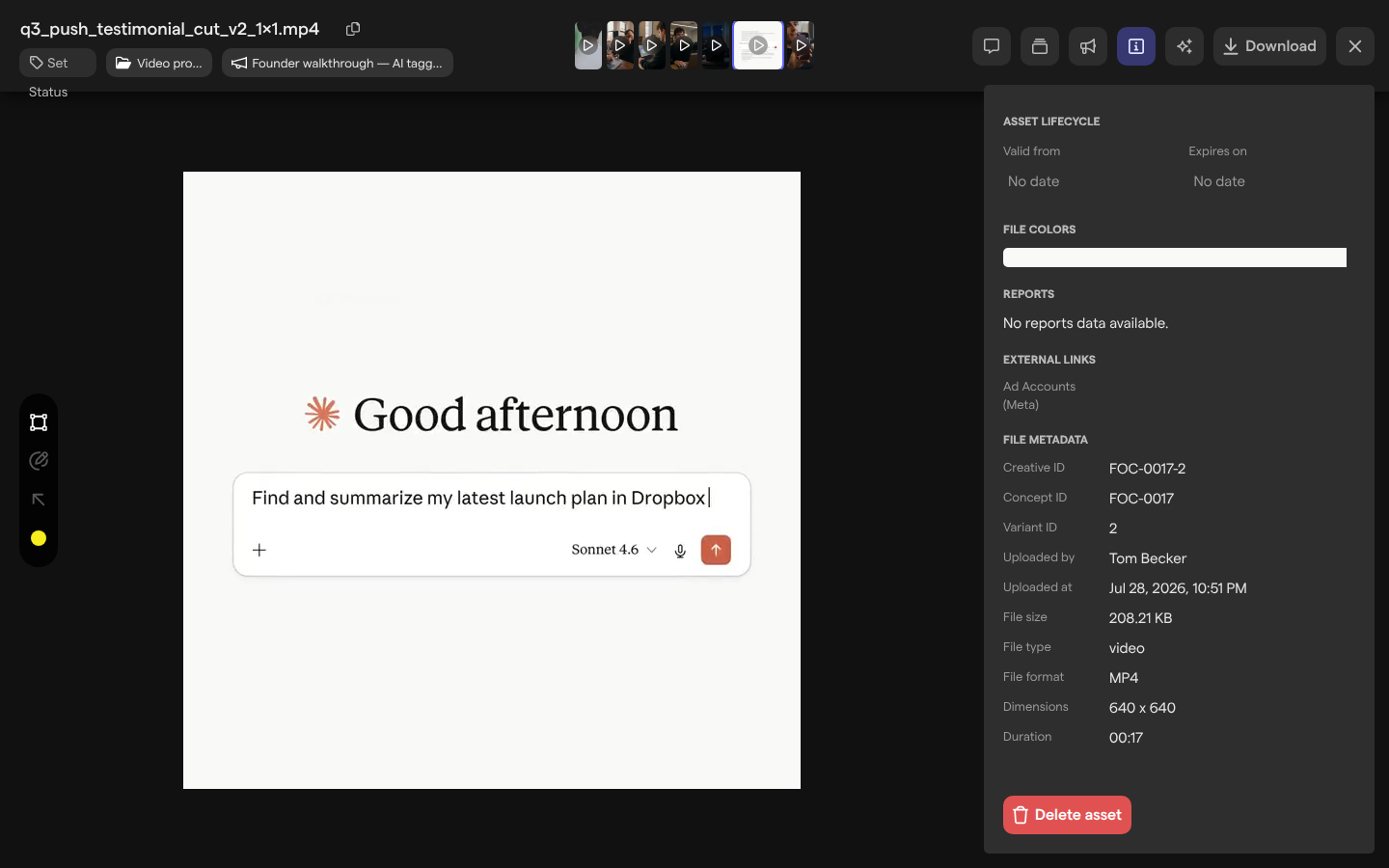Click the duration value 00:17
Screen dimensions: 1389x868
pos(1126,738)
